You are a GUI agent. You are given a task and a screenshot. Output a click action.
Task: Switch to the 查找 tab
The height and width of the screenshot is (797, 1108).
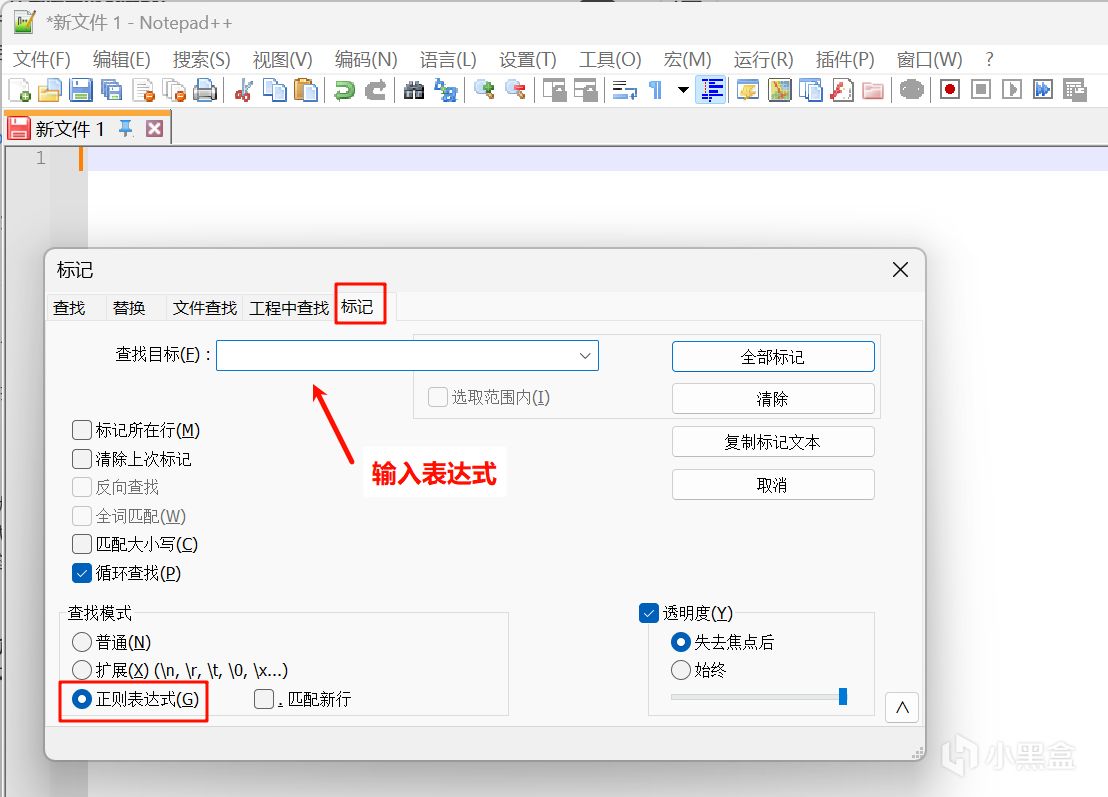pyautogui.click(x=69, y=308)
